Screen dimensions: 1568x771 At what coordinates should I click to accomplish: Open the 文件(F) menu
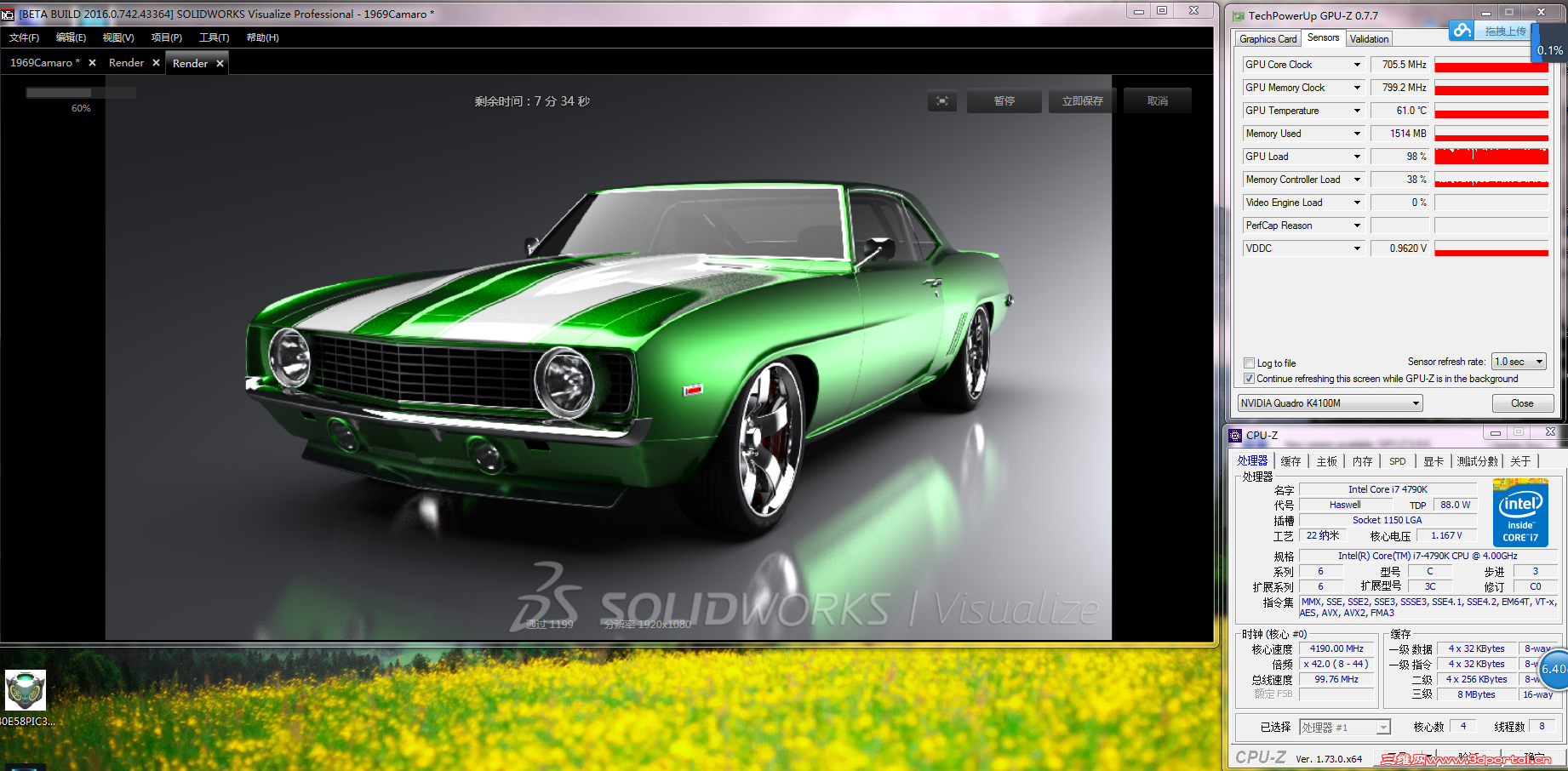[24, 37]
